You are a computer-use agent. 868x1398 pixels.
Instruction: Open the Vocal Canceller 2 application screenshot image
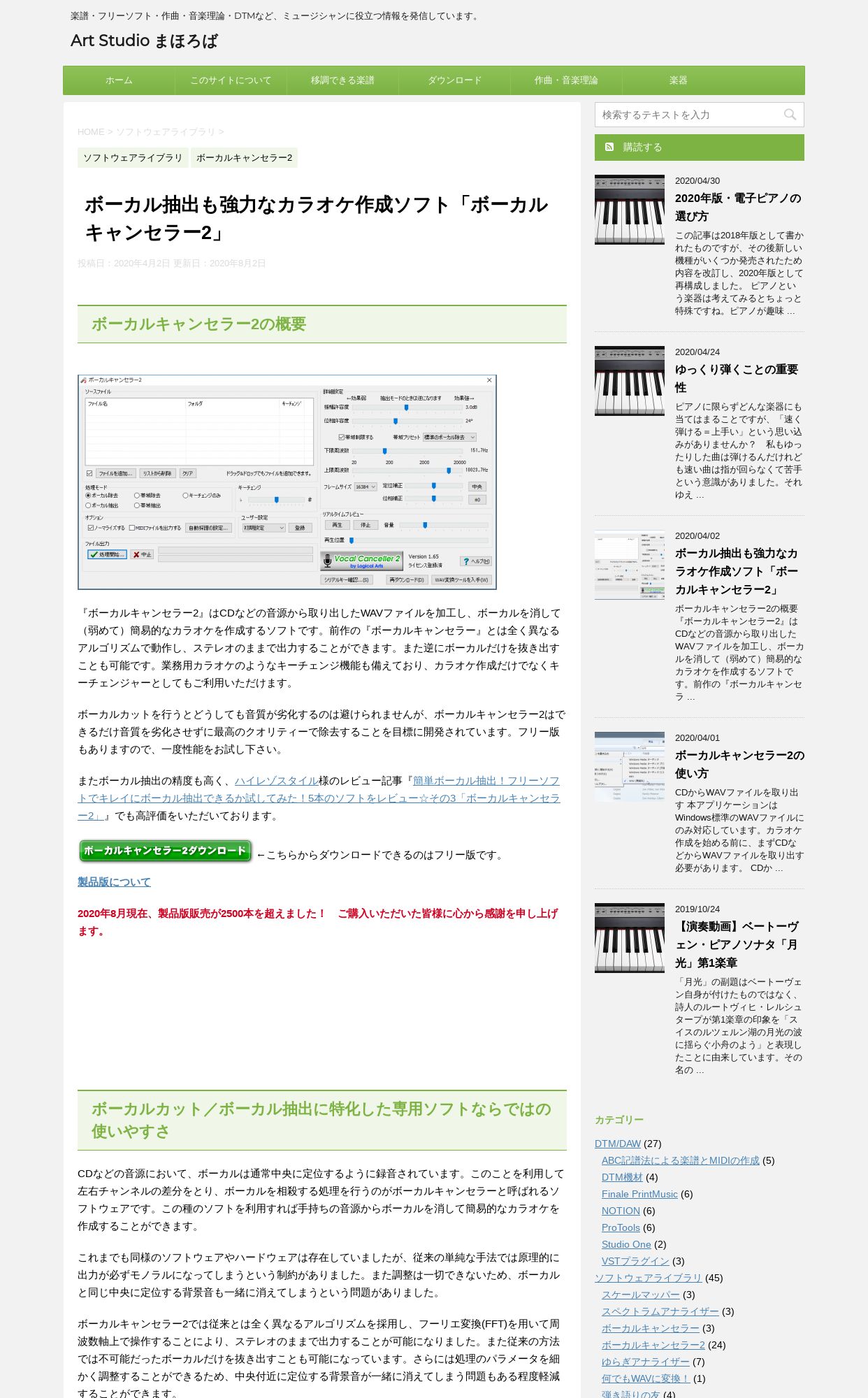coord(287,482)
